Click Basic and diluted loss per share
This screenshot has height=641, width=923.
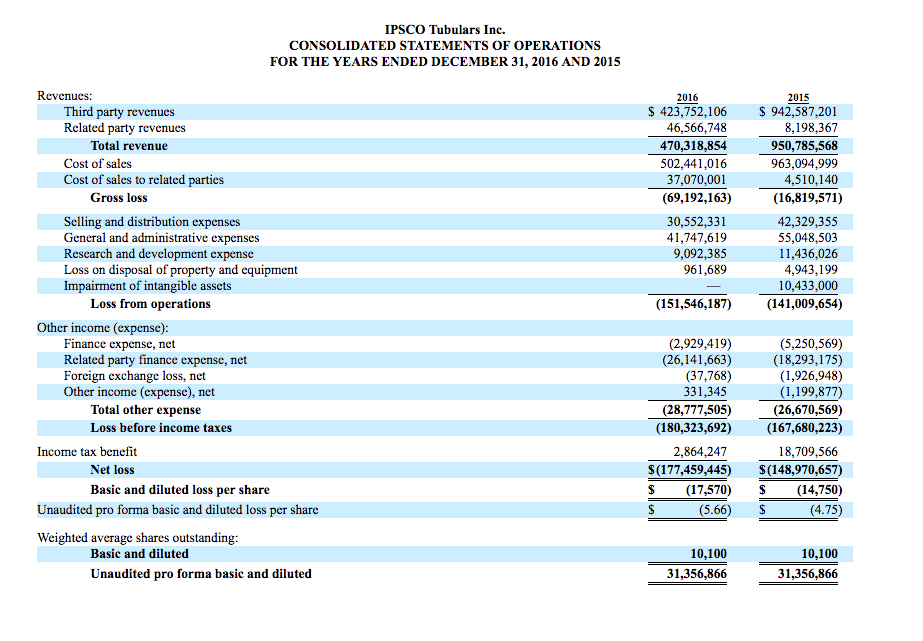coord(180,490)
